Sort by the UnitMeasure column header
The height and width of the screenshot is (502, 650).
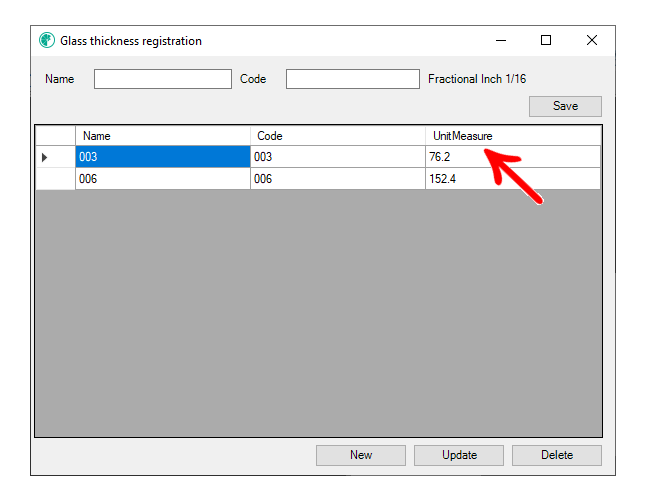point(513,136)
